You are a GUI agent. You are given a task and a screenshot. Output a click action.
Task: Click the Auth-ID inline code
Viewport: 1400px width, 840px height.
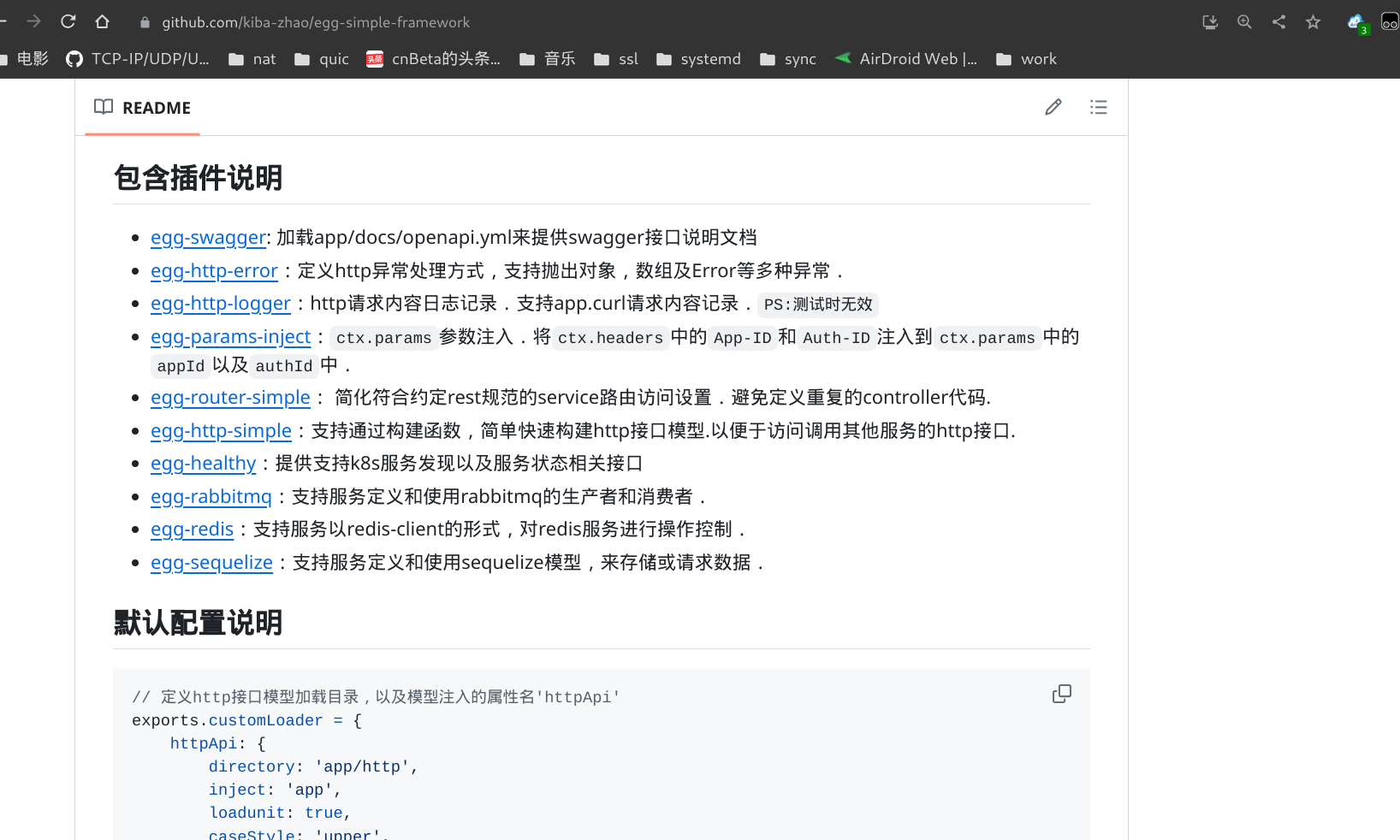coord(836,338)
